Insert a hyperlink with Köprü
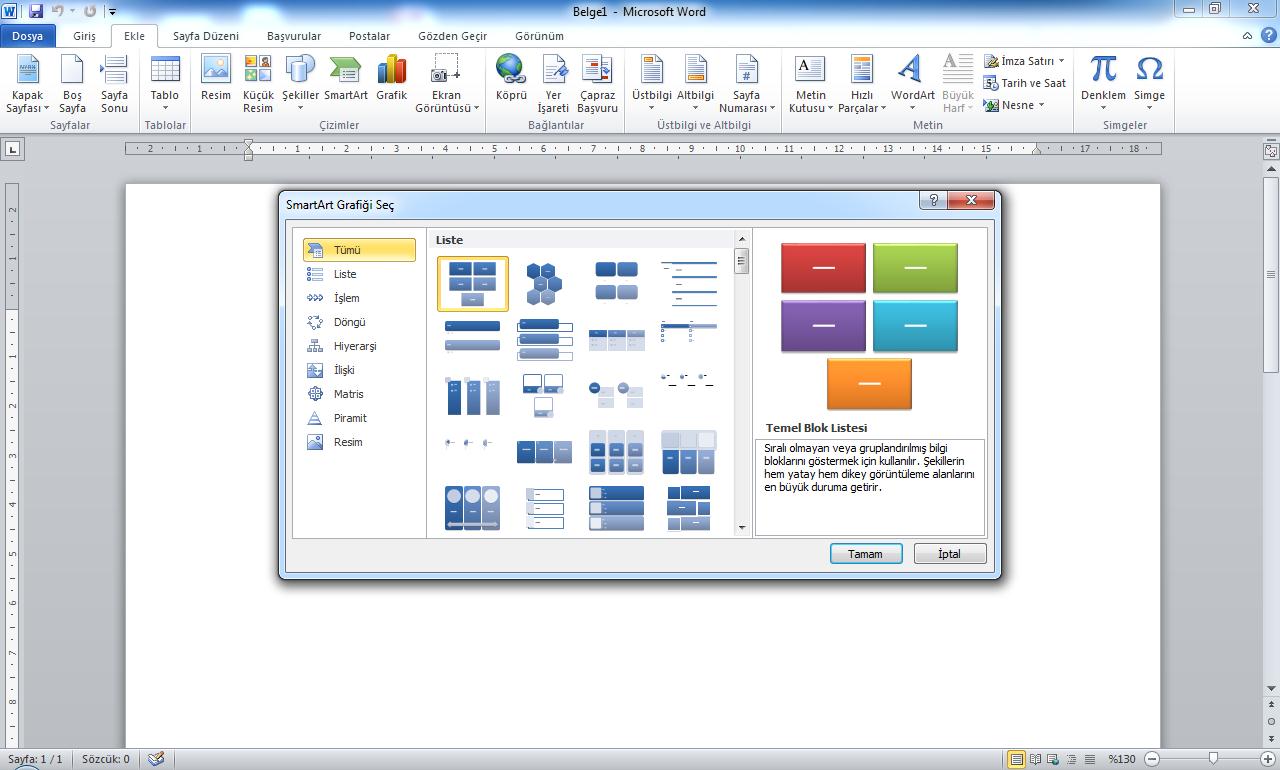Screen dimensions: 1280x770 click(x=511, y=79)
